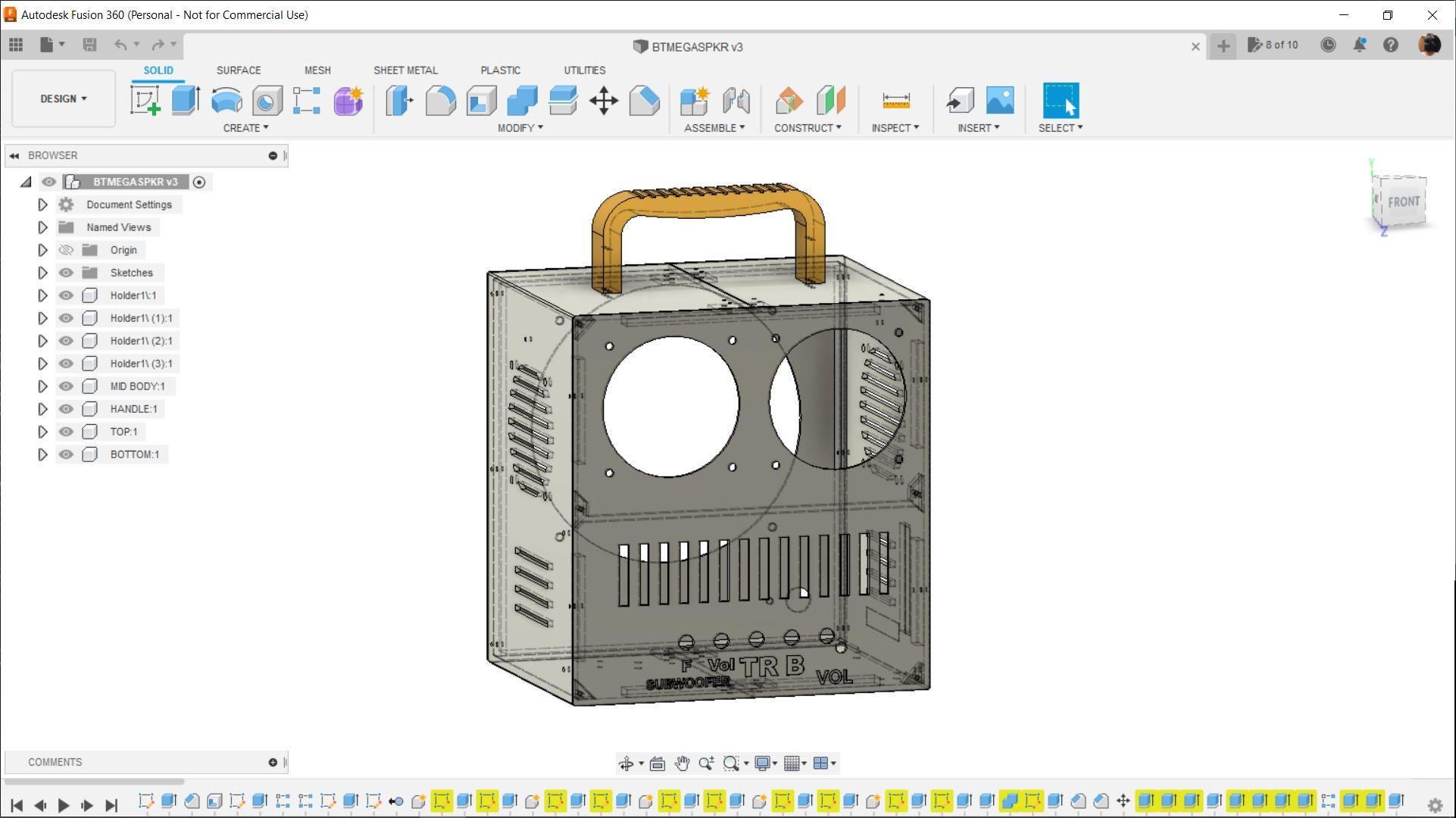The width and height of the screenshot is (1456, 818).
Task: Click the Create Sketch tool icon
Action: click(x=145, y=101)
